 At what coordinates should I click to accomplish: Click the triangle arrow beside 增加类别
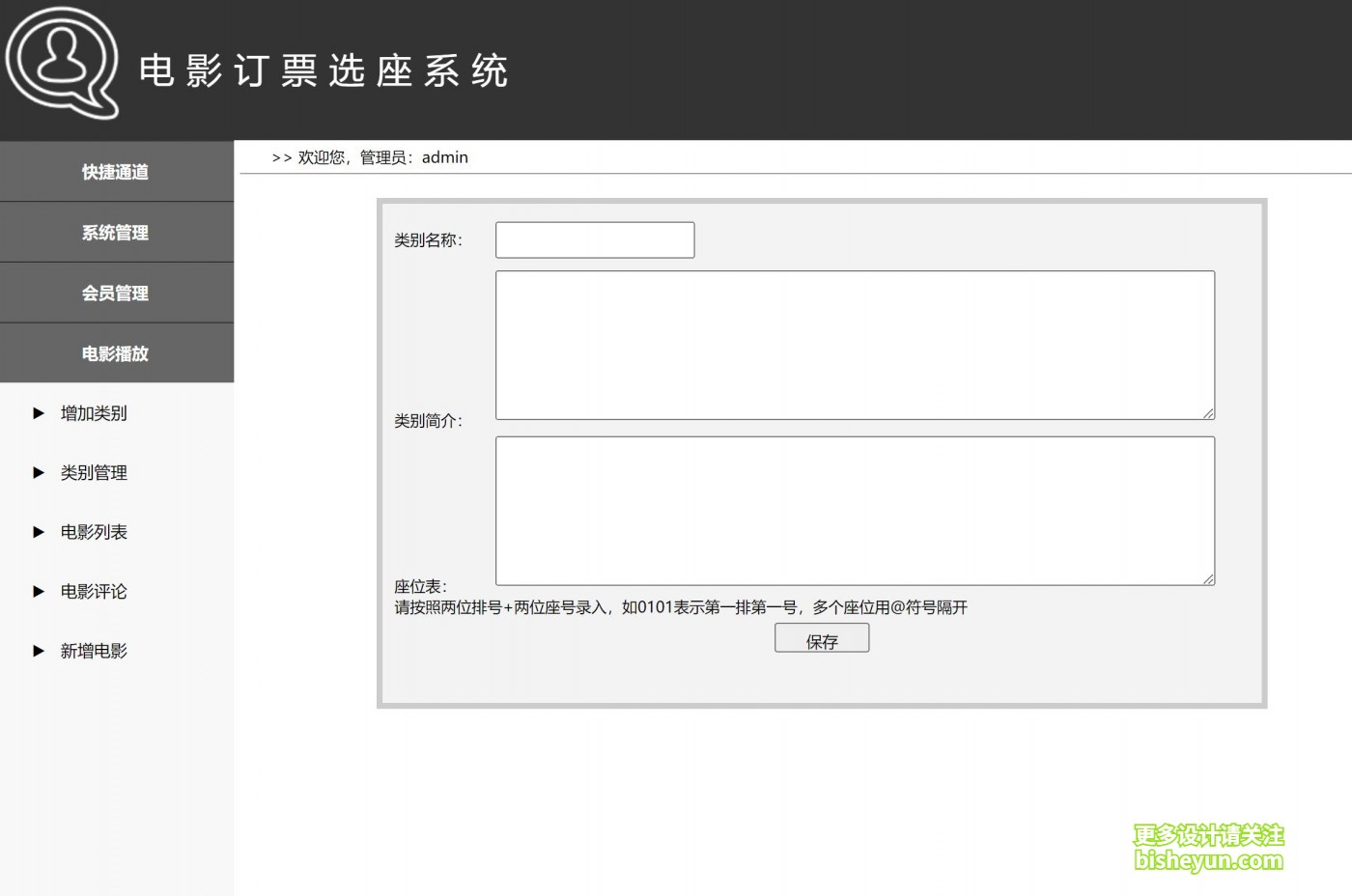coord(39,413)
